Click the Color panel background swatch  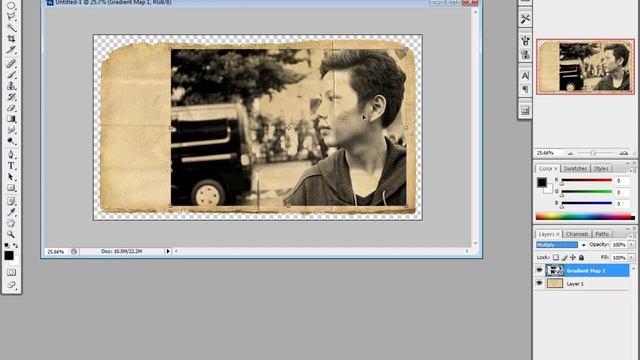click(549, 189)
